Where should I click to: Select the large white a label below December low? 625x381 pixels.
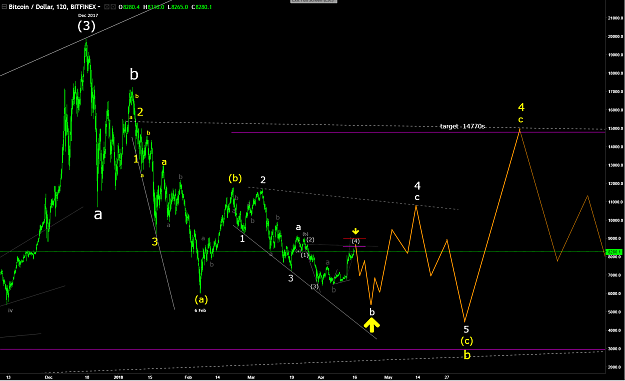(98, 214)
